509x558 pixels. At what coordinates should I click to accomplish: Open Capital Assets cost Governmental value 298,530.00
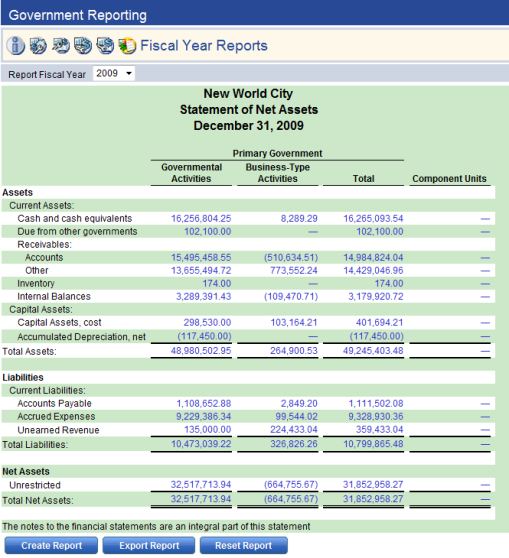(207, 323)
